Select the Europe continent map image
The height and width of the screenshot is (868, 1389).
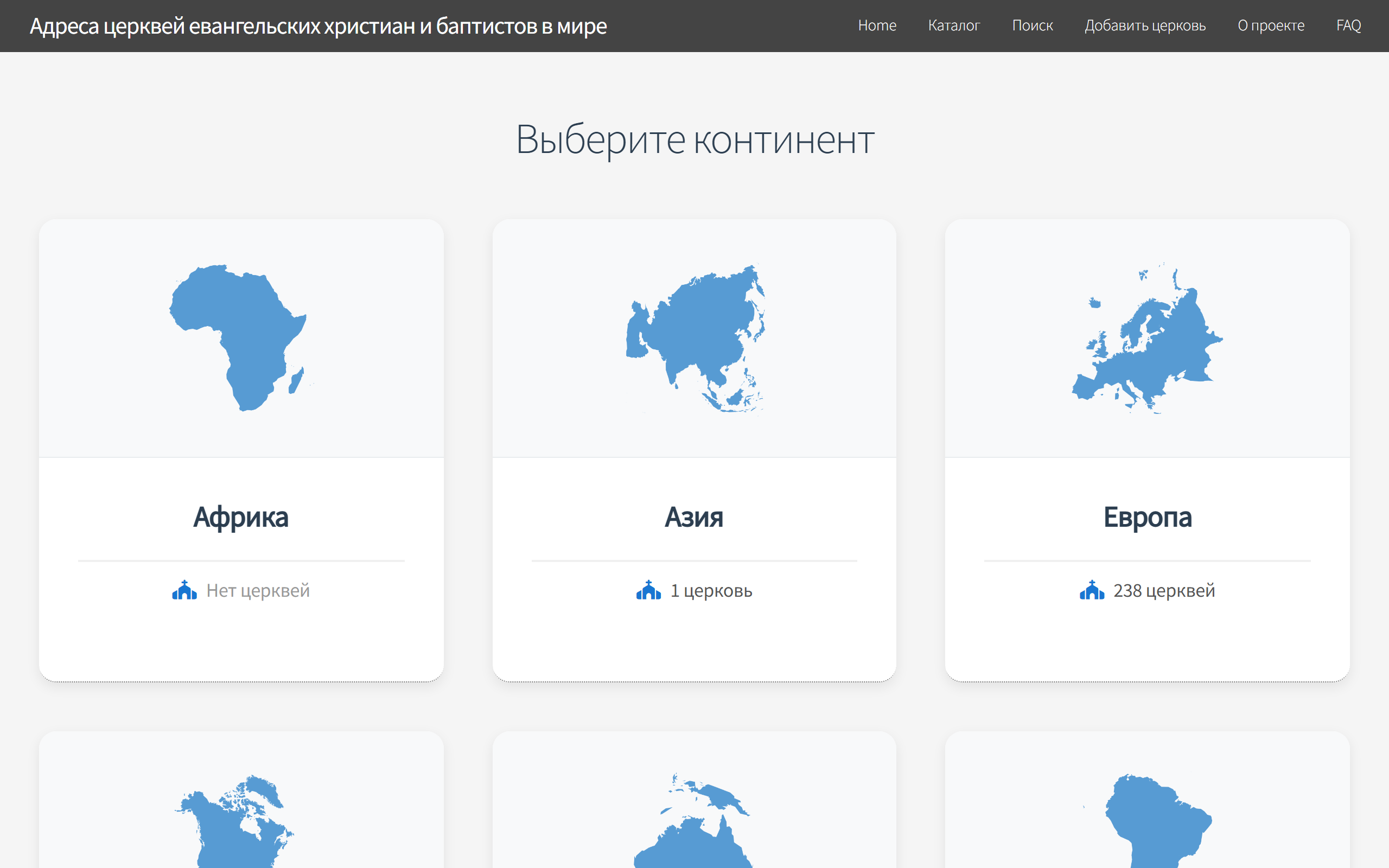pyautogui.click(x=1147, y=337)
